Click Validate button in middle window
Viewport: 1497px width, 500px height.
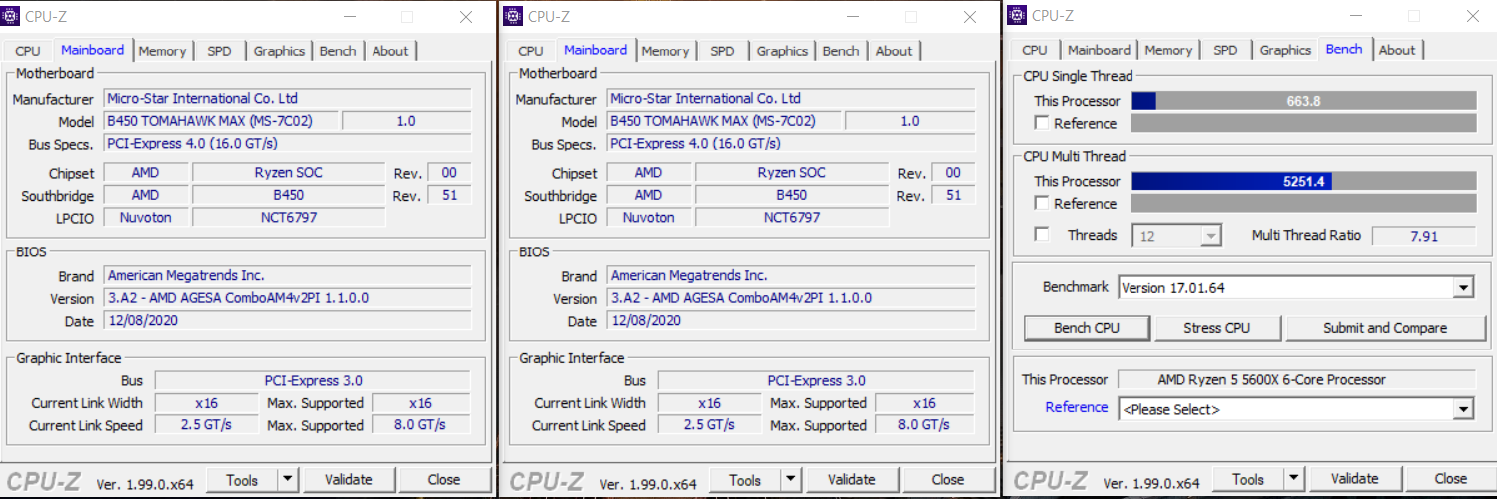point(851,480)
